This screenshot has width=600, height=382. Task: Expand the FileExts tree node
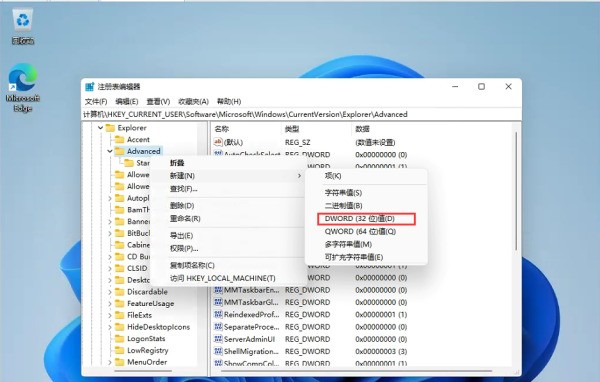[x=110, y=315]
